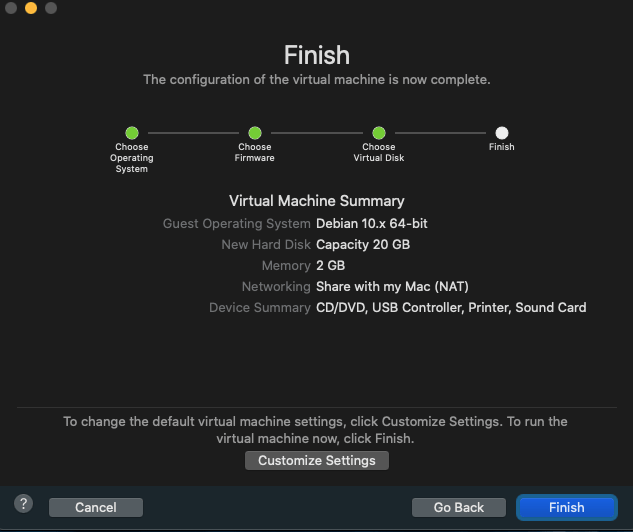The image size is (633, 532).
Task: Click the white Finish step dot
Action: (x=502, y=133)
